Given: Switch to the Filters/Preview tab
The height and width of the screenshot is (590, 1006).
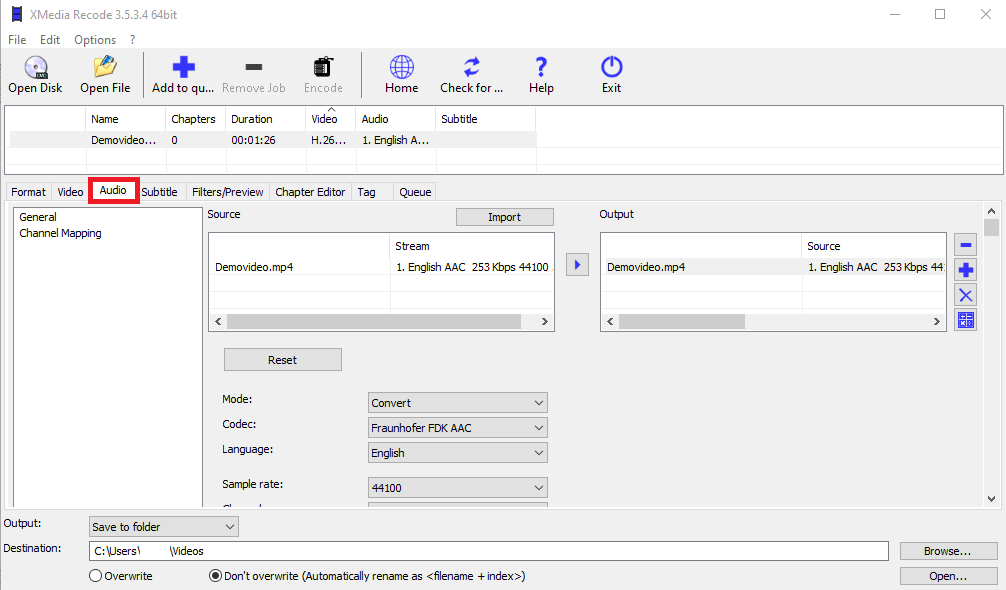Looking at the screenshot, I should click(227, 192).
